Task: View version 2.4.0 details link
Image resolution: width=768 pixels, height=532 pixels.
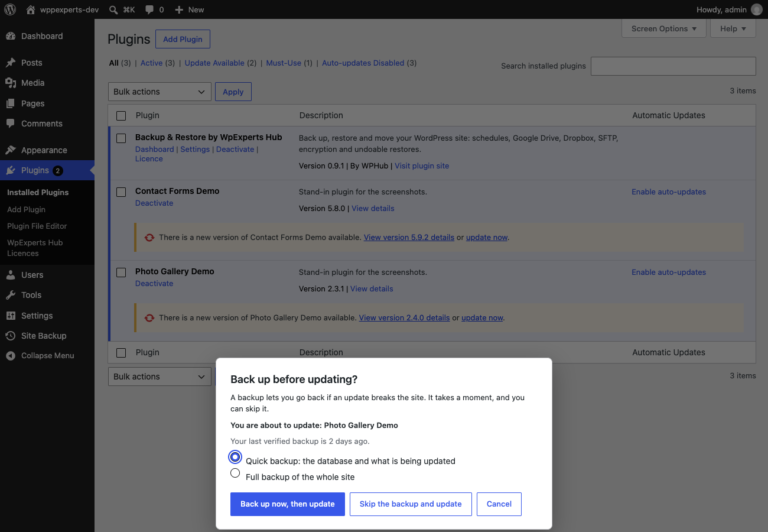Action: (x=404, y=318)
